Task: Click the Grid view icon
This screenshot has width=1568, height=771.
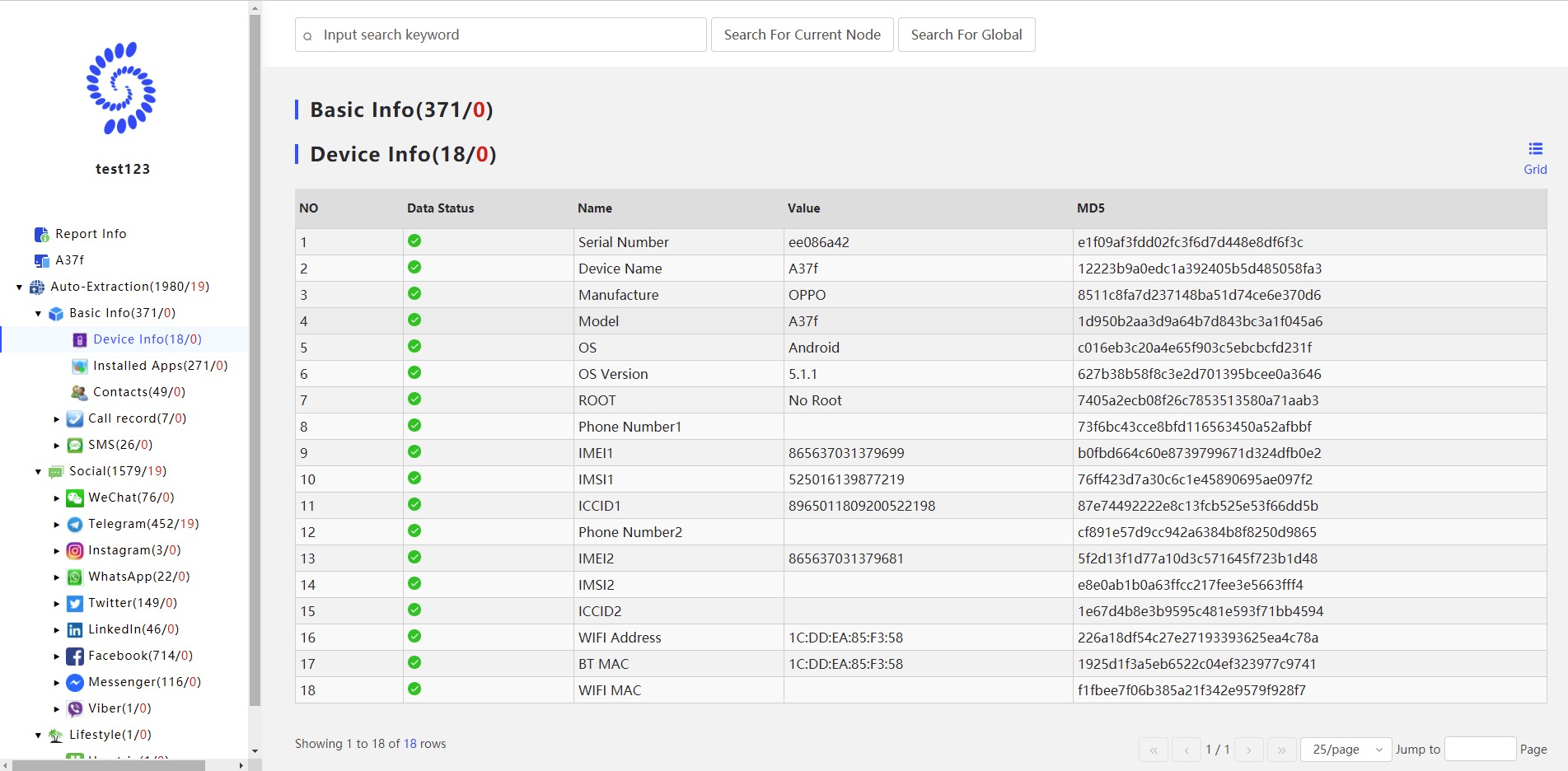Action: coord(1535,149)
